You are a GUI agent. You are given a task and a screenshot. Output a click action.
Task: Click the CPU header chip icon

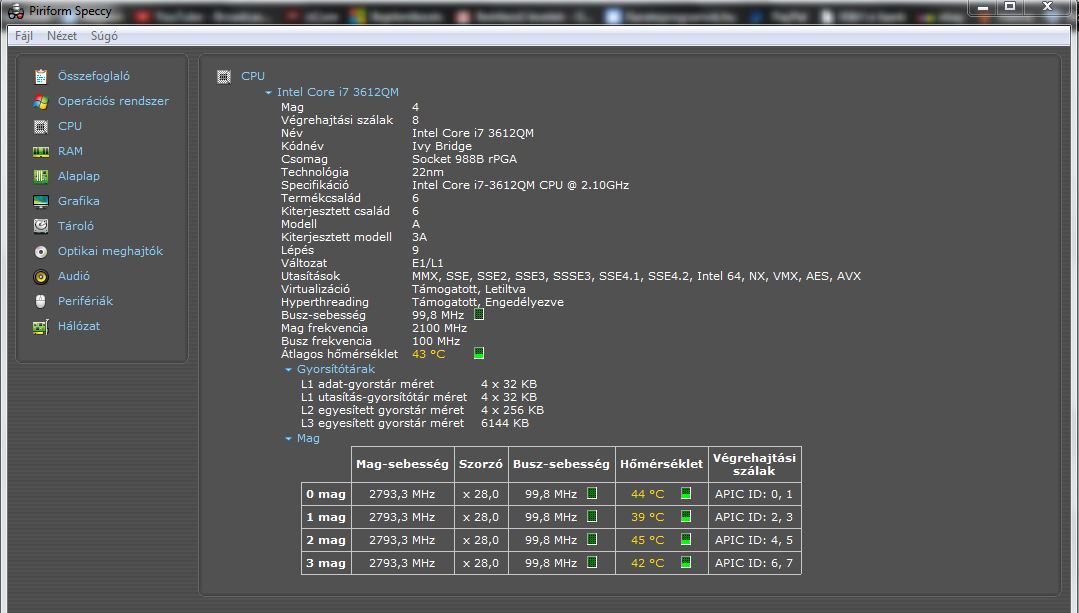click(224, 76)
